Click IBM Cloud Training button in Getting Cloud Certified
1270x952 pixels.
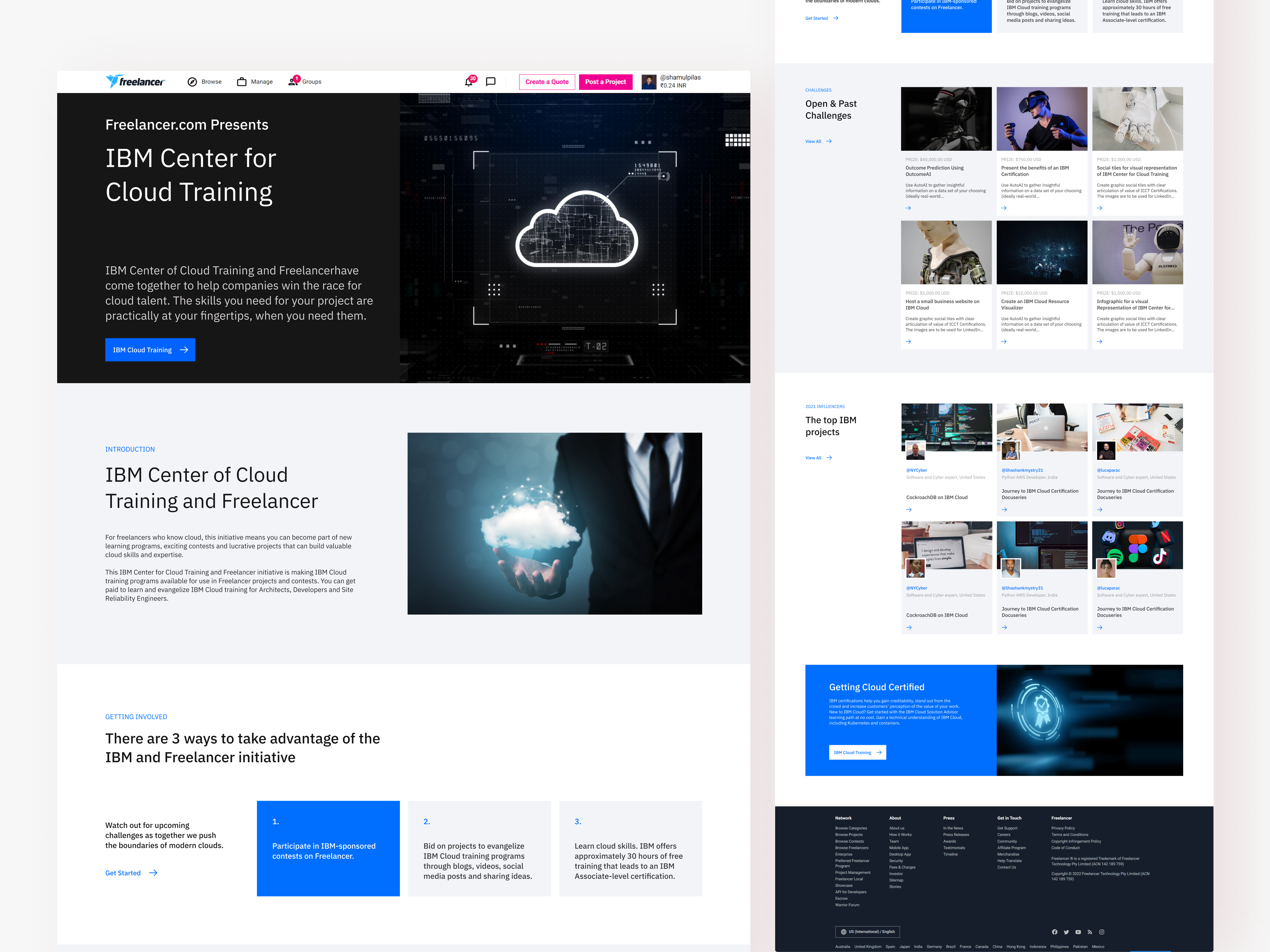858,752
